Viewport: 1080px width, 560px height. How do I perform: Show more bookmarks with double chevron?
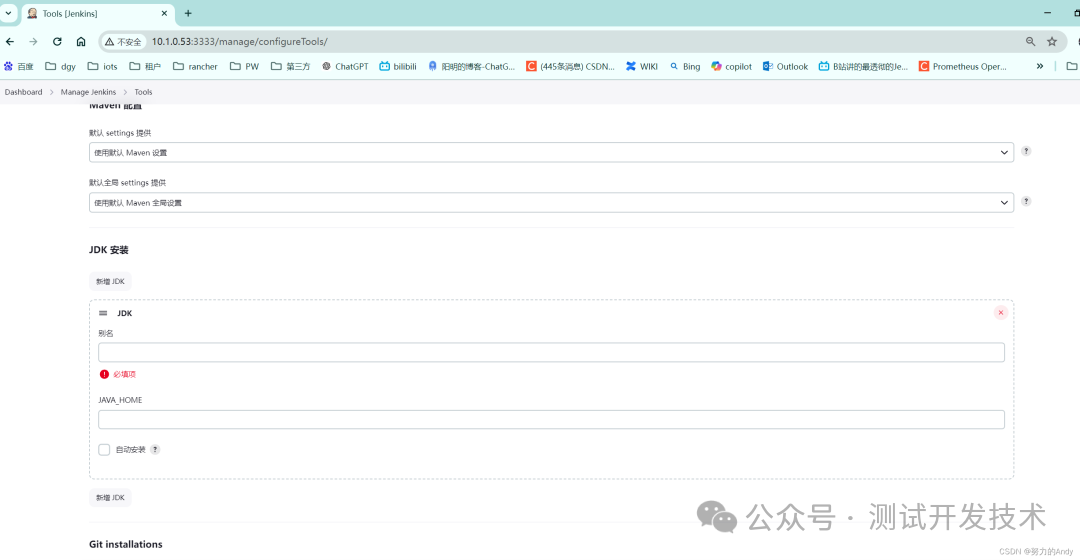click(x=1039, y=66)
